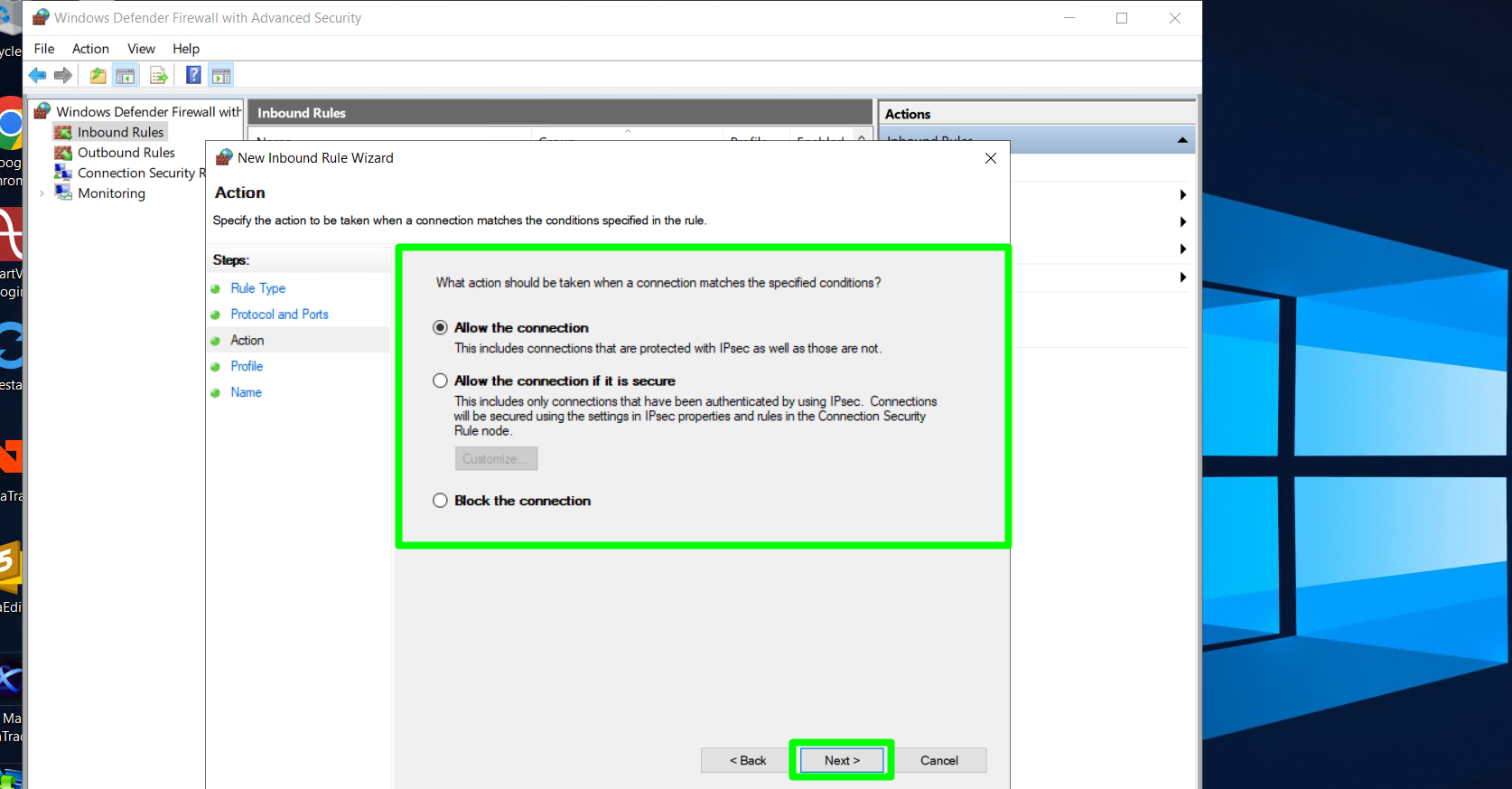Screen dimensions: 1512x789
Task: Toggle the Show/Hide Action Pane icon
Action: pos(221,76)
